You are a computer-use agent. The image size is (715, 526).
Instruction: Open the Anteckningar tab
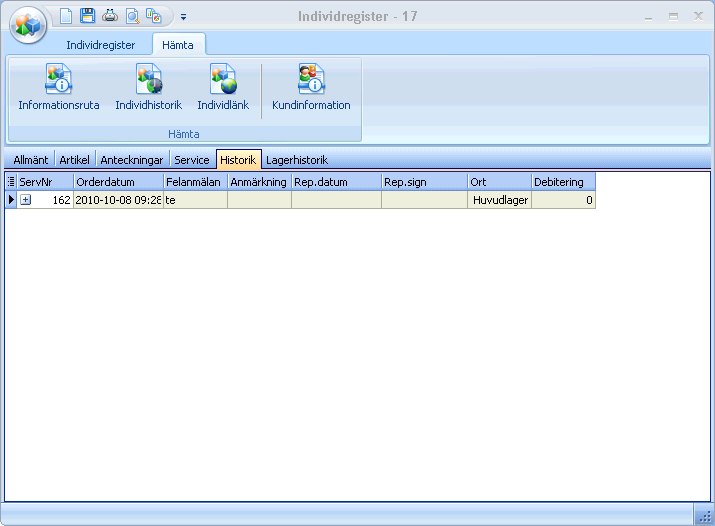coord(131,160)
